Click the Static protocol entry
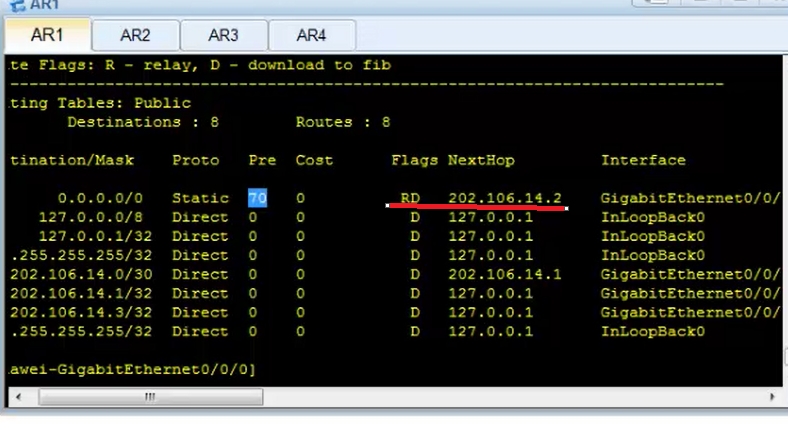Viewport: 788px width, 432px height. 201,198
